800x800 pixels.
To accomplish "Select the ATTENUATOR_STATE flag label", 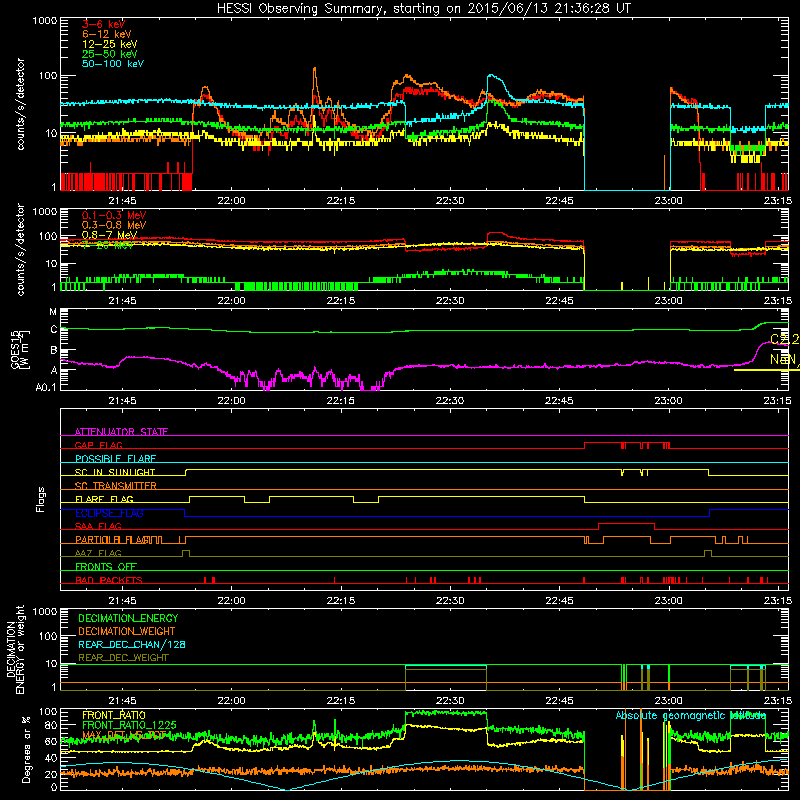I will pos(121,432).
